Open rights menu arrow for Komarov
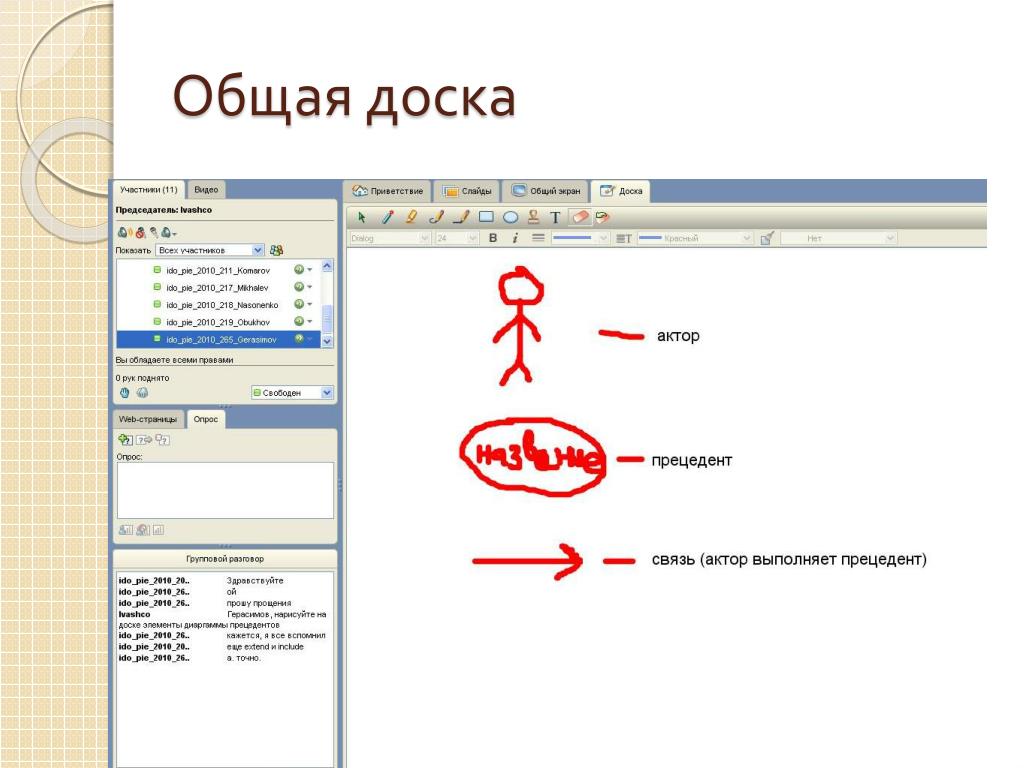 point(310,270)
